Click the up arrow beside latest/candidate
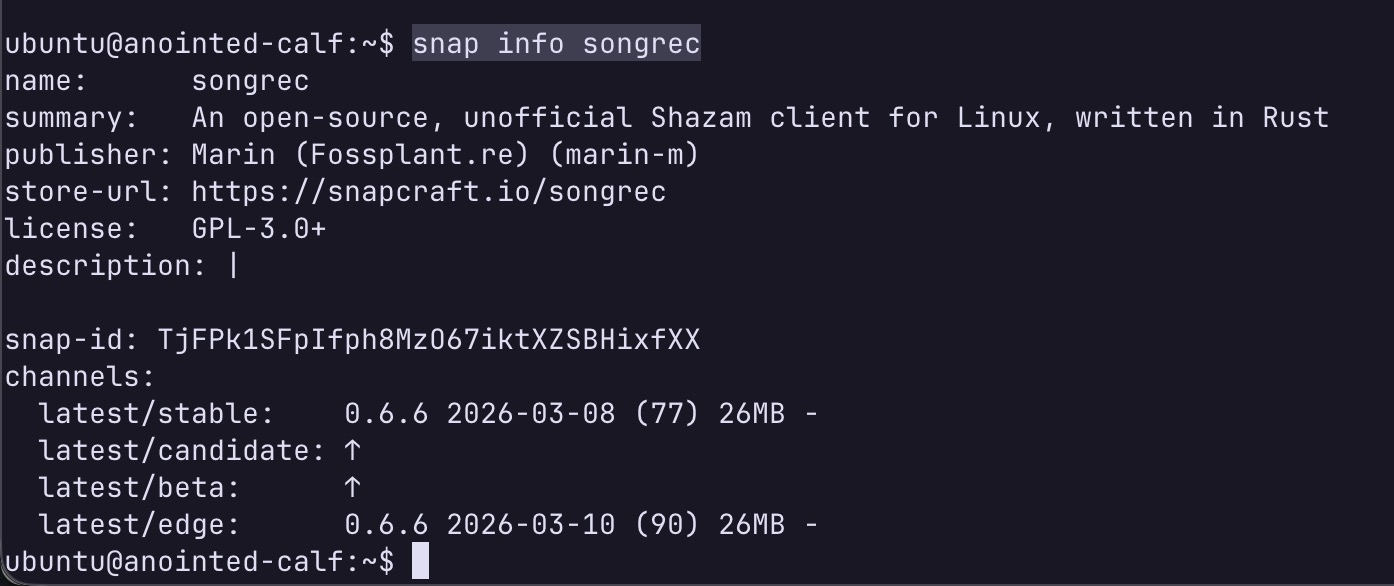The image size is (1394, 586). (x=352, y=451)
